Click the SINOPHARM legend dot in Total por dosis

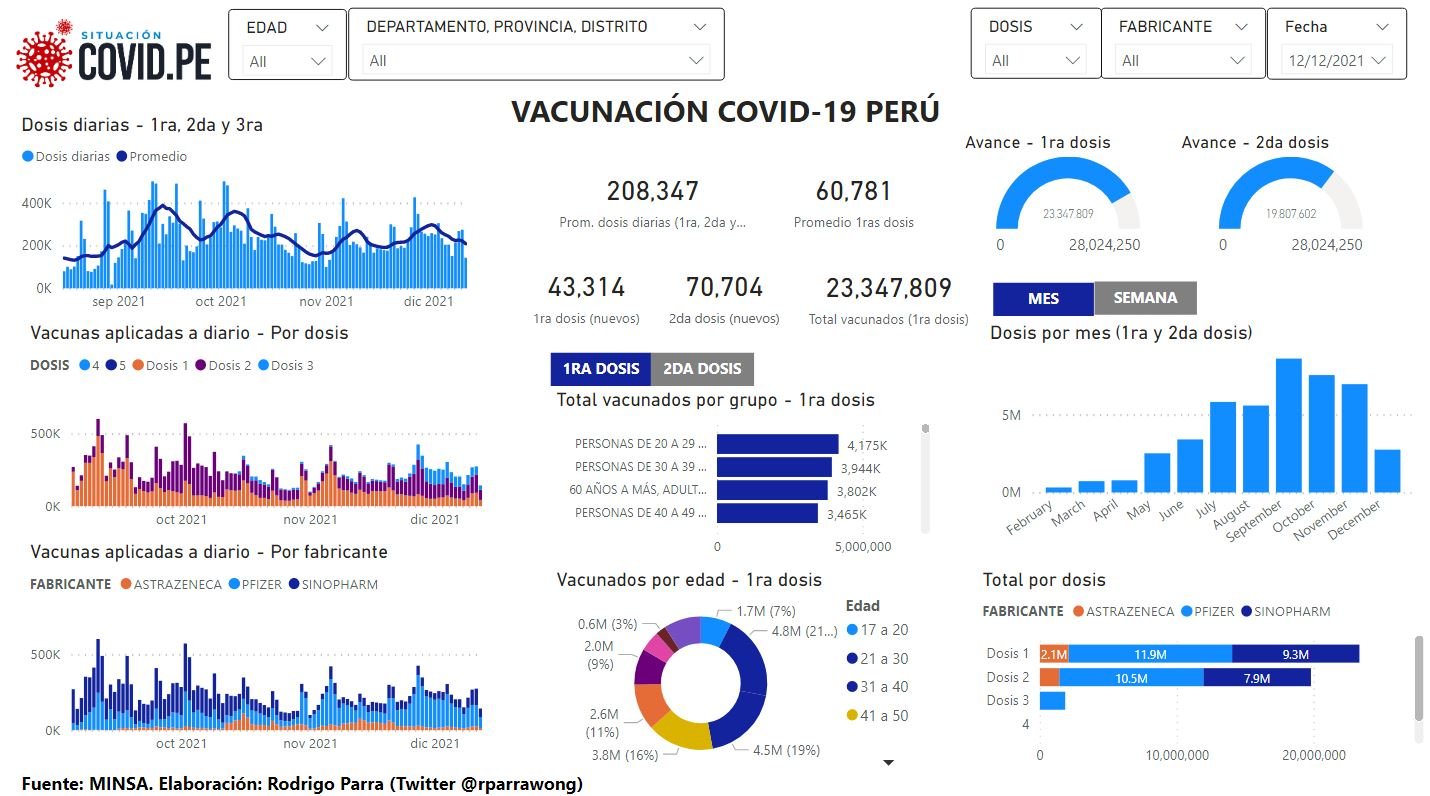click(x=1246, y=611)
